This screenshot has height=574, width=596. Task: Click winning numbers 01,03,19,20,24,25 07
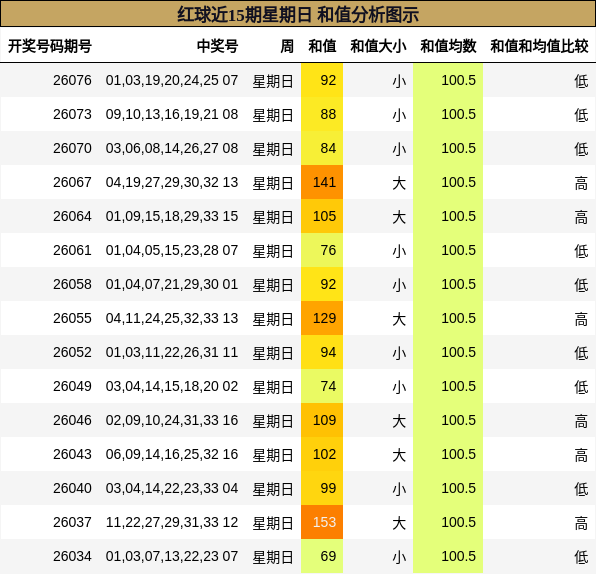[x=172, y=80]
